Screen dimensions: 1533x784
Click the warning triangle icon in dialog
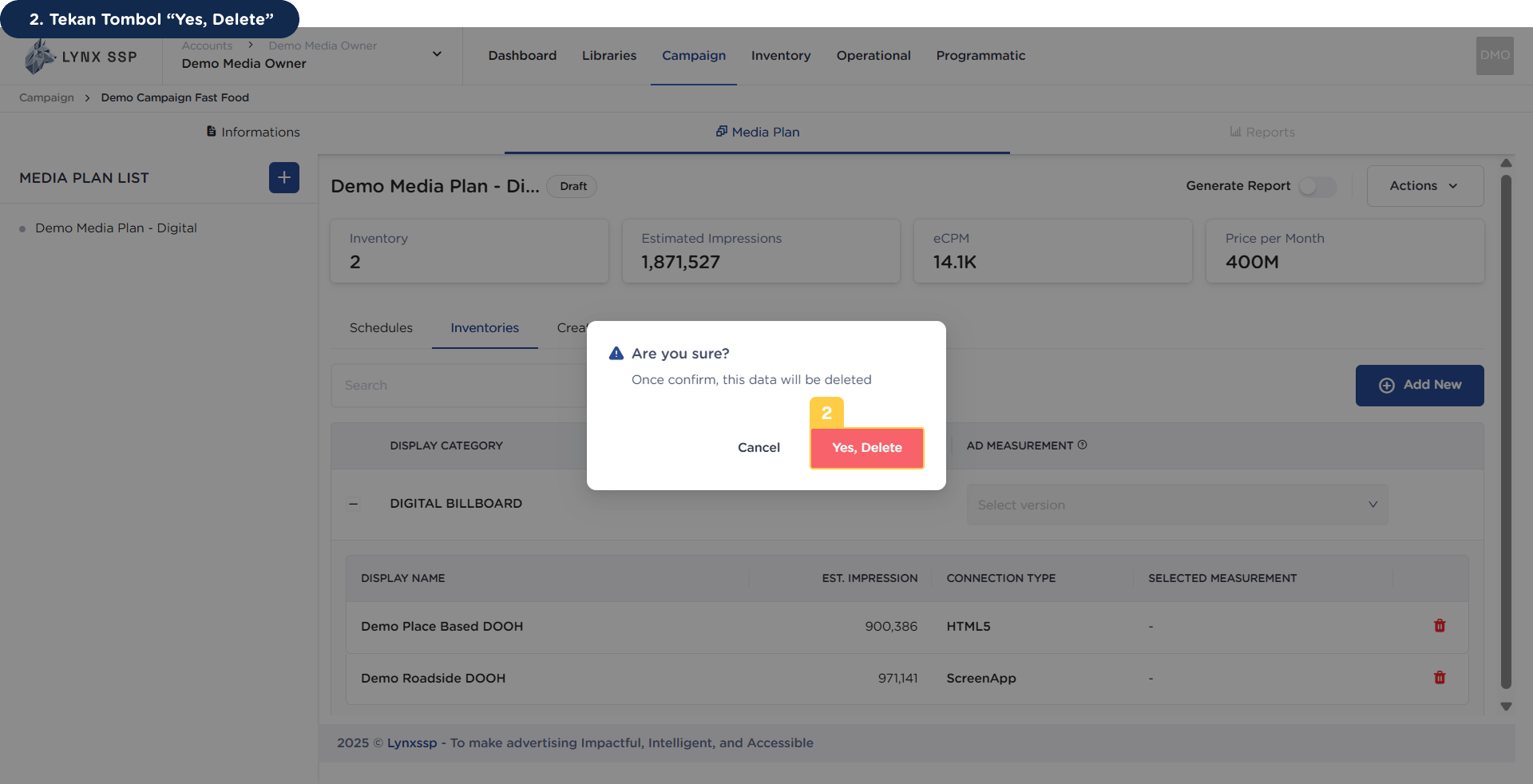(x=616, y=353)
